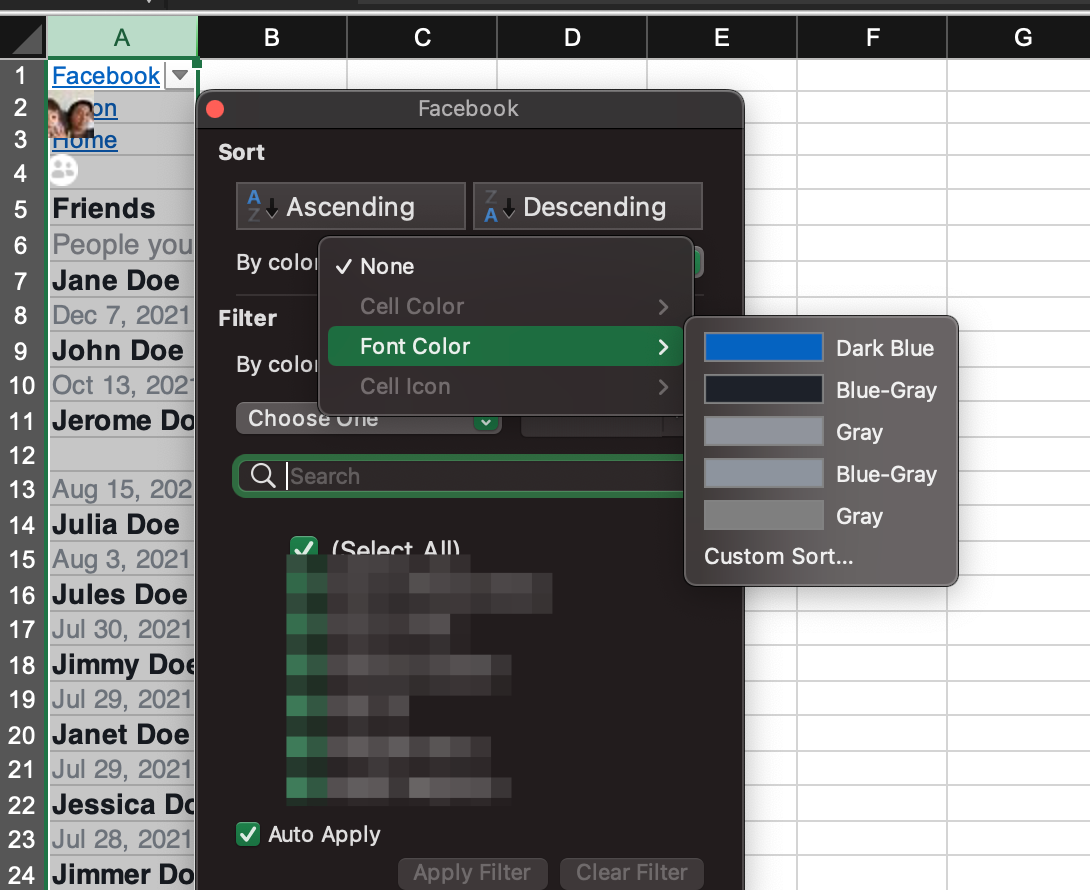Click the People you cell in row 6
The width and height of the screenshot is (1090, 890).
[122, 245]
